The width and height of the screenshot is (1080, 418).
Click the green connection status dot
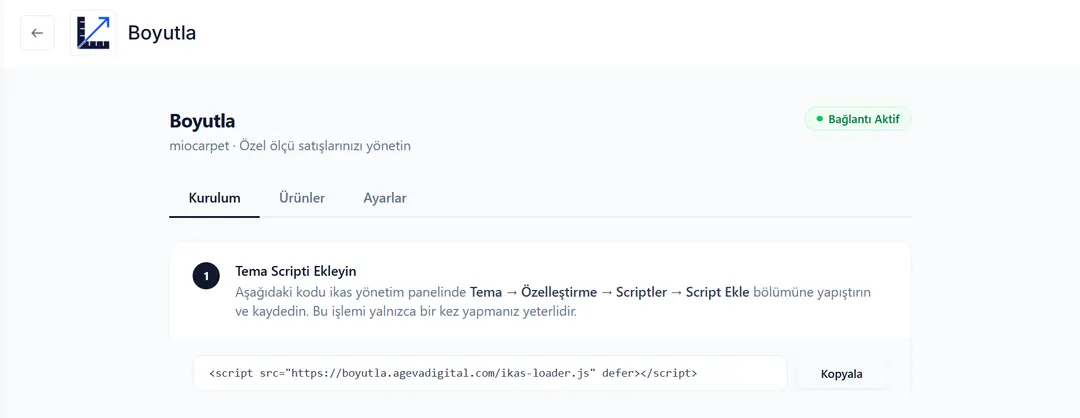point(819,119)
